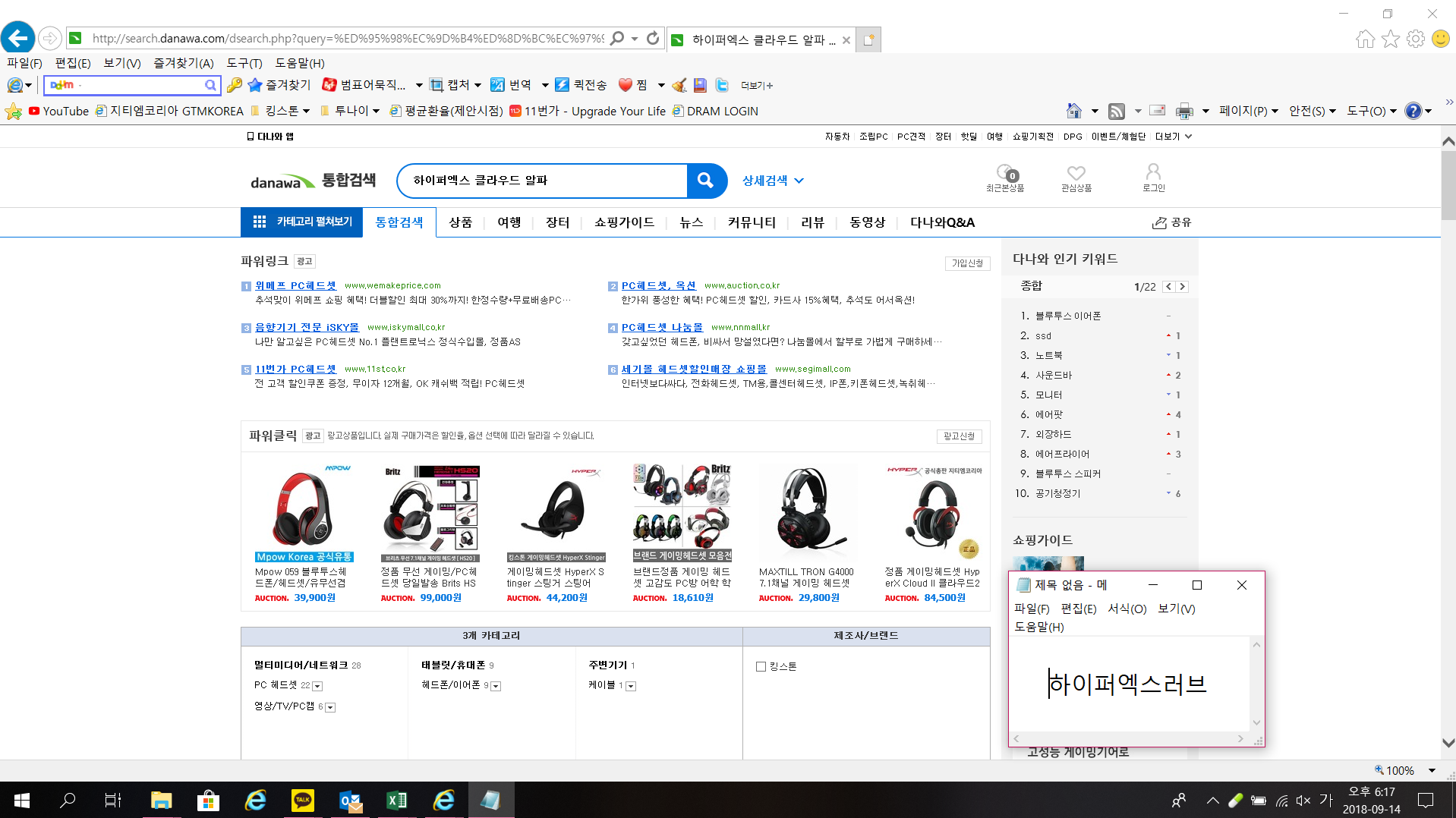Click the browser forward arrow button
Screen dimensions: 1456x818
coord(50,38)
